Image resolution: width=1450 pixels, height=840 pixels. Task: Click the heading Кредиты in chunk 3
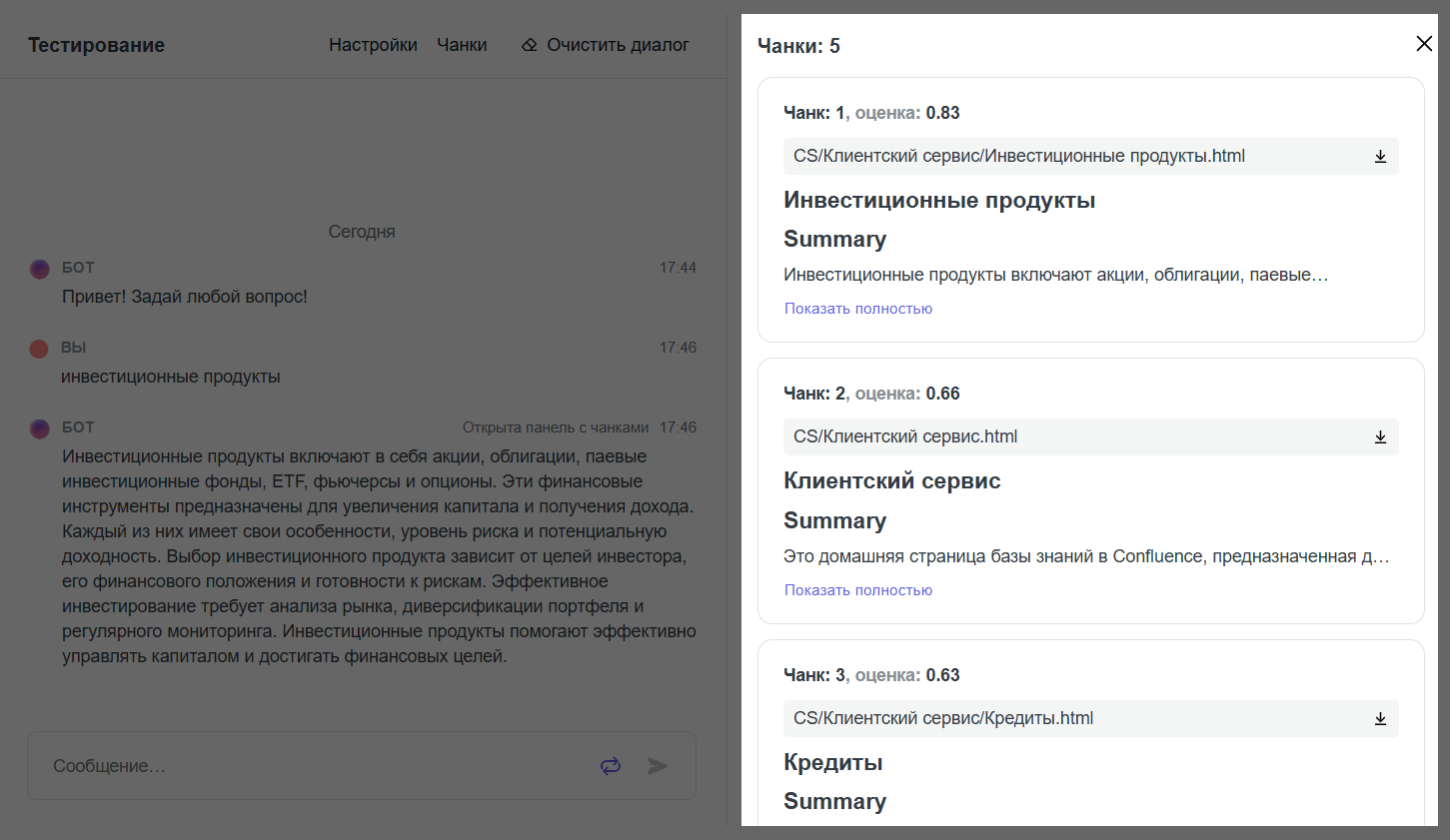pos(833,762)
